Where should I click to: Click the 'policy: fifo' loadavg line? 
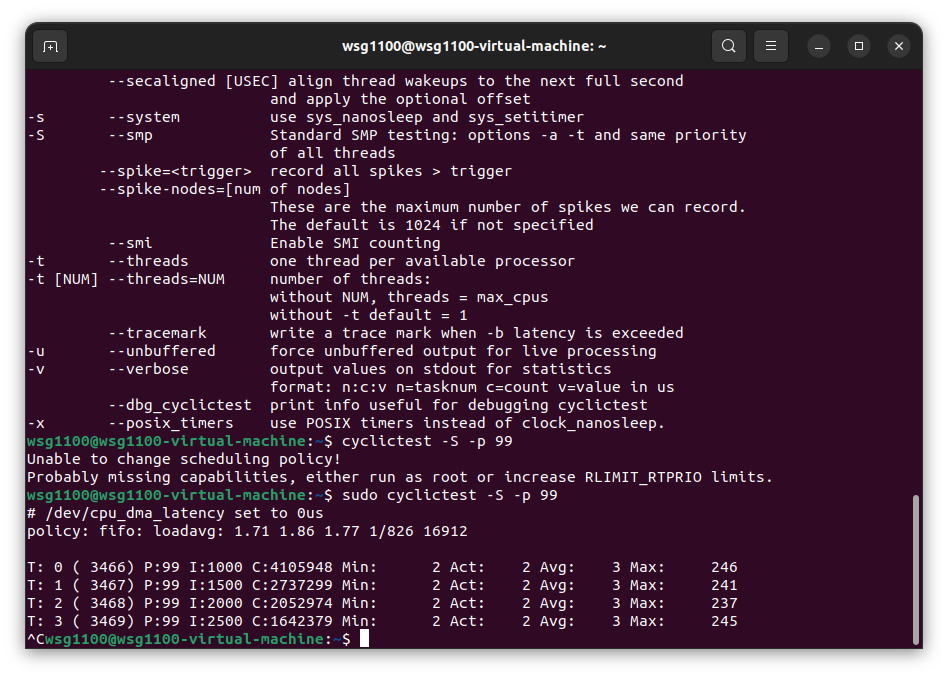[x=247, y=531]
